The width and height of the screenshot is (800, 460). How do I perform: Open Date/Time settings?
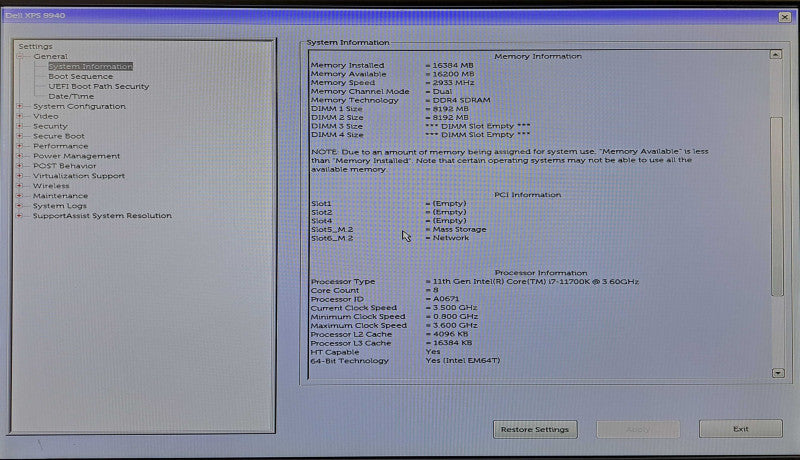tap(71, 96)
